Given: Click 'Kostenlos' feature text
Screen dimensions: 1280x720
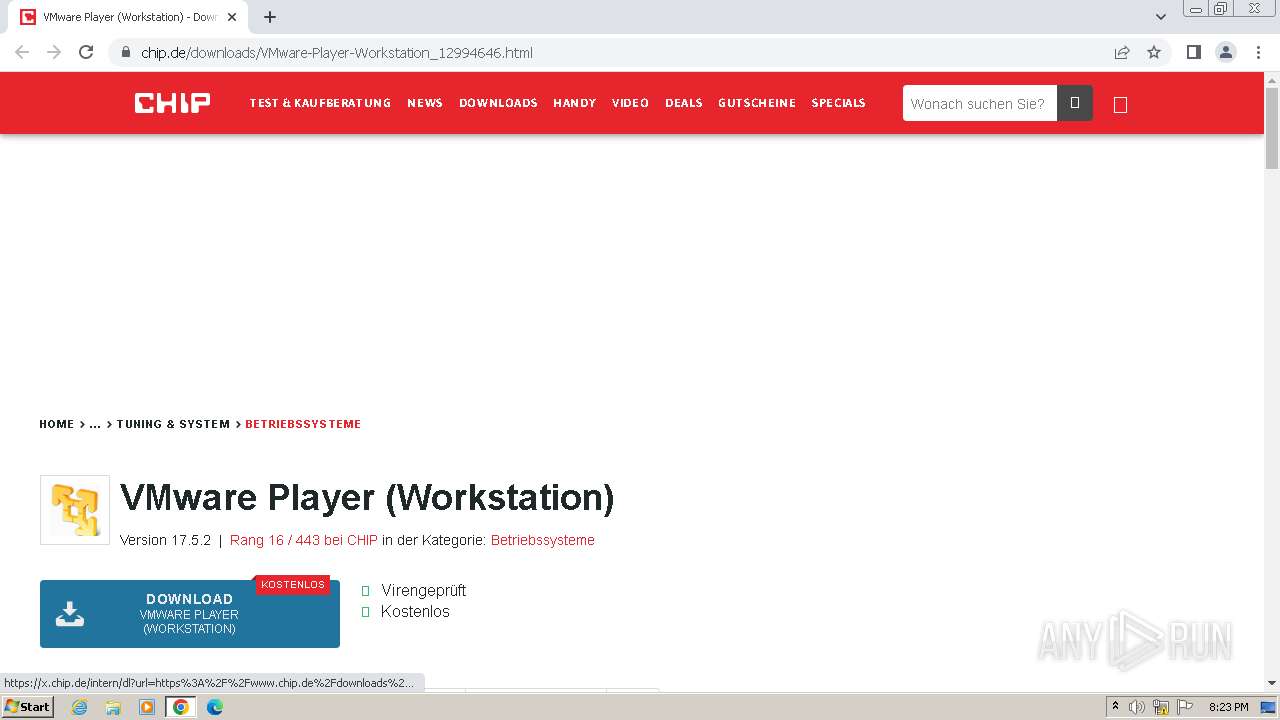Looking at the screenshot, I should [415, 611].
